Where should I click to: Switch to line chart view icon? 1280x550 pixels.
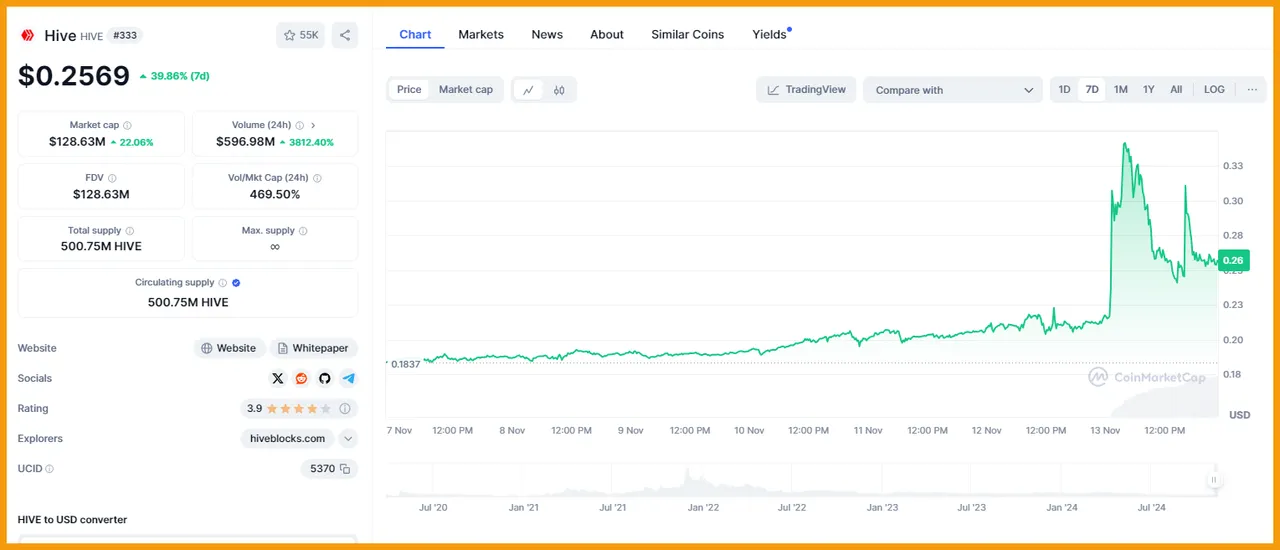click(528, 90)
